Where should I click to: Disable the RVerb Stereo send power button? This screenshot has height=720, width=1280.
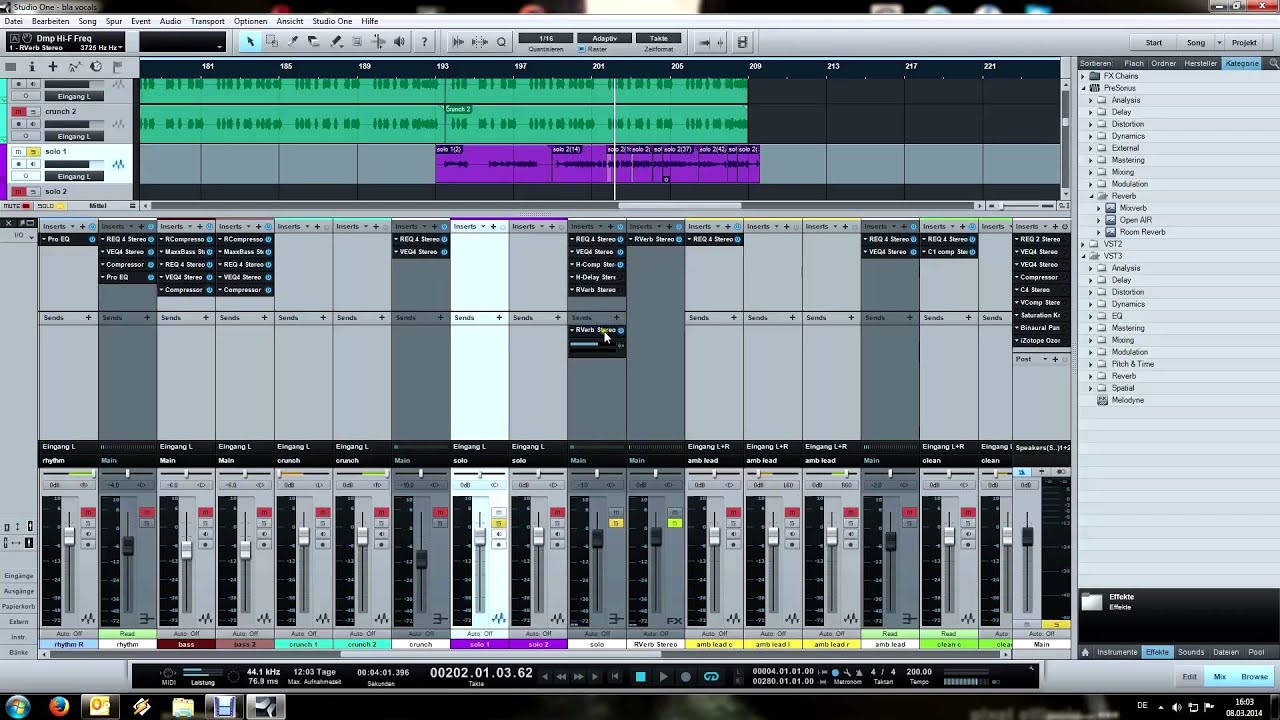coord(621,330)
